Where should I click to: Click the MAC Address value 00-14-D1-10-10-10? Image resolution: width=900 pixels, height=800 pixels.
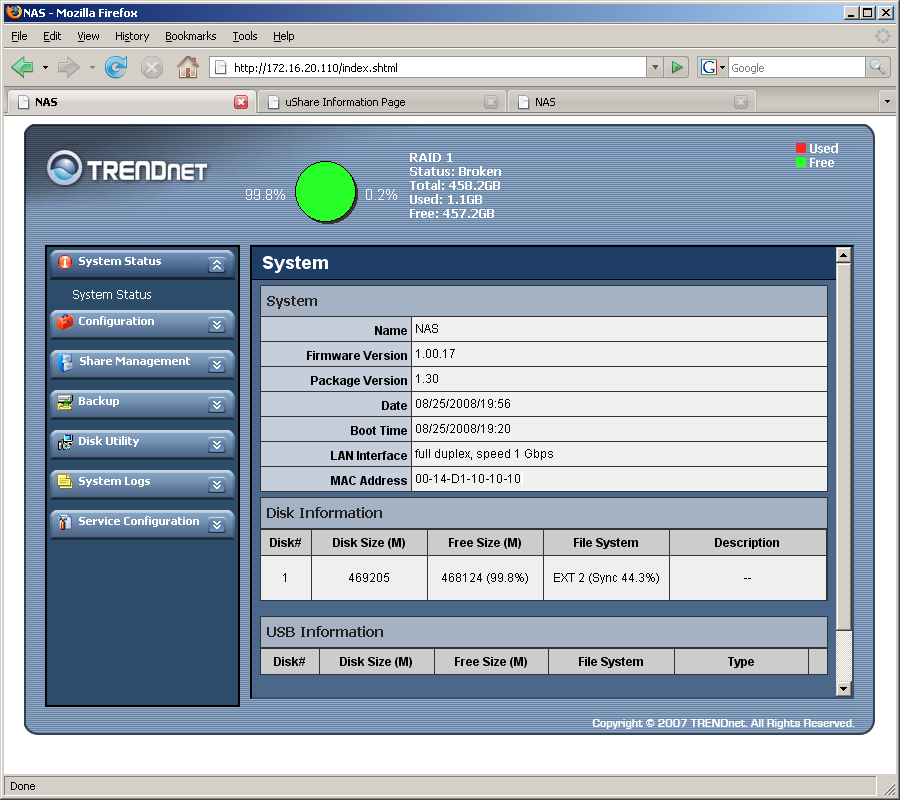(468, 479)
